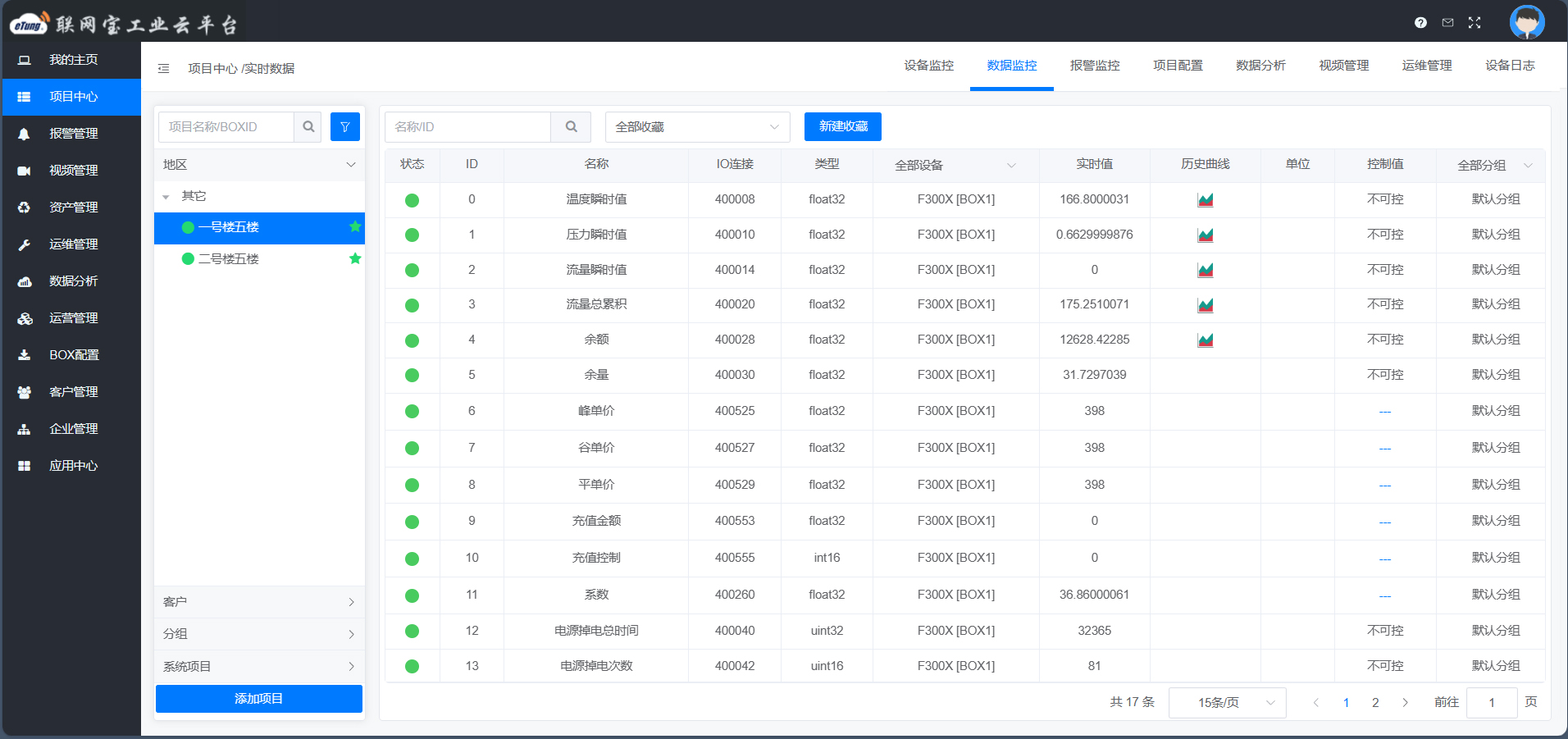Viewport: 1568px width, 739px height.
Task: Collapse the 地区 panel
Action: point(259,165)
